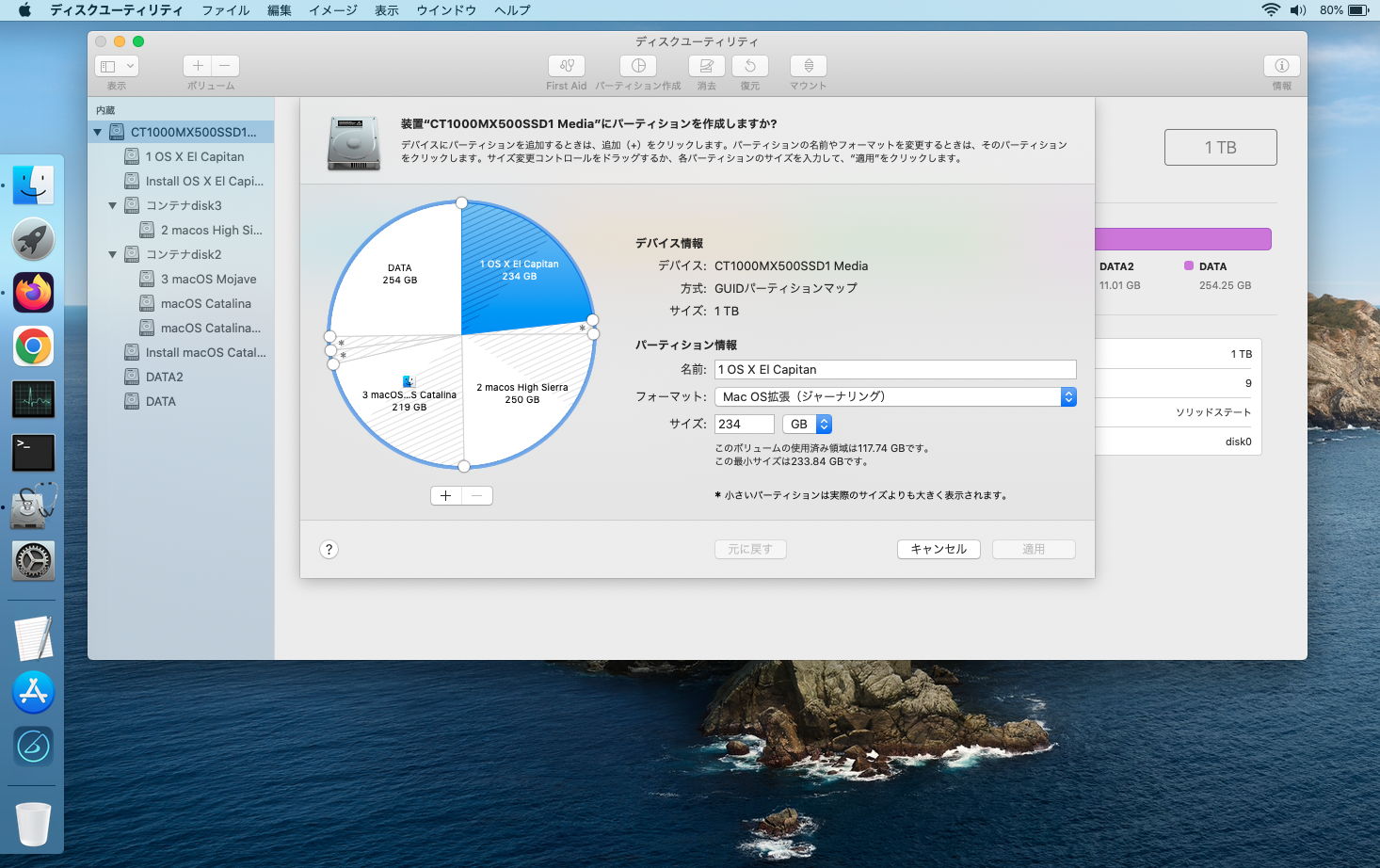Viewport: 1380px width, 868px height.
Task: Collapse コンテナdisk2 disclosure triangle
Action: pos(112,255)
